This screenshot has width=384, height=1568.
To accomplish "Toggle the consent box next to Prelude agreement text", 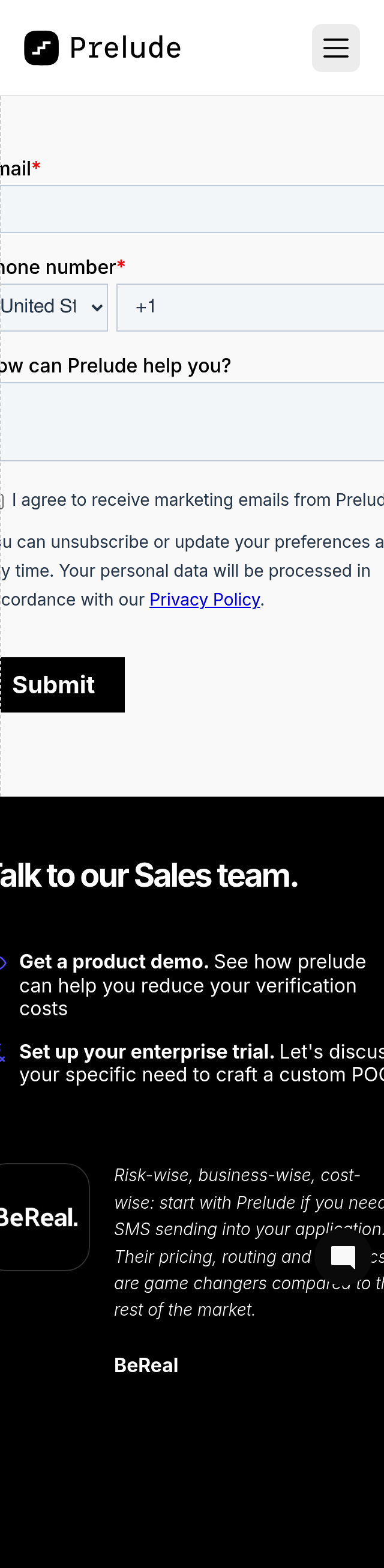I will pyautogui.click(x=2, y=500).
